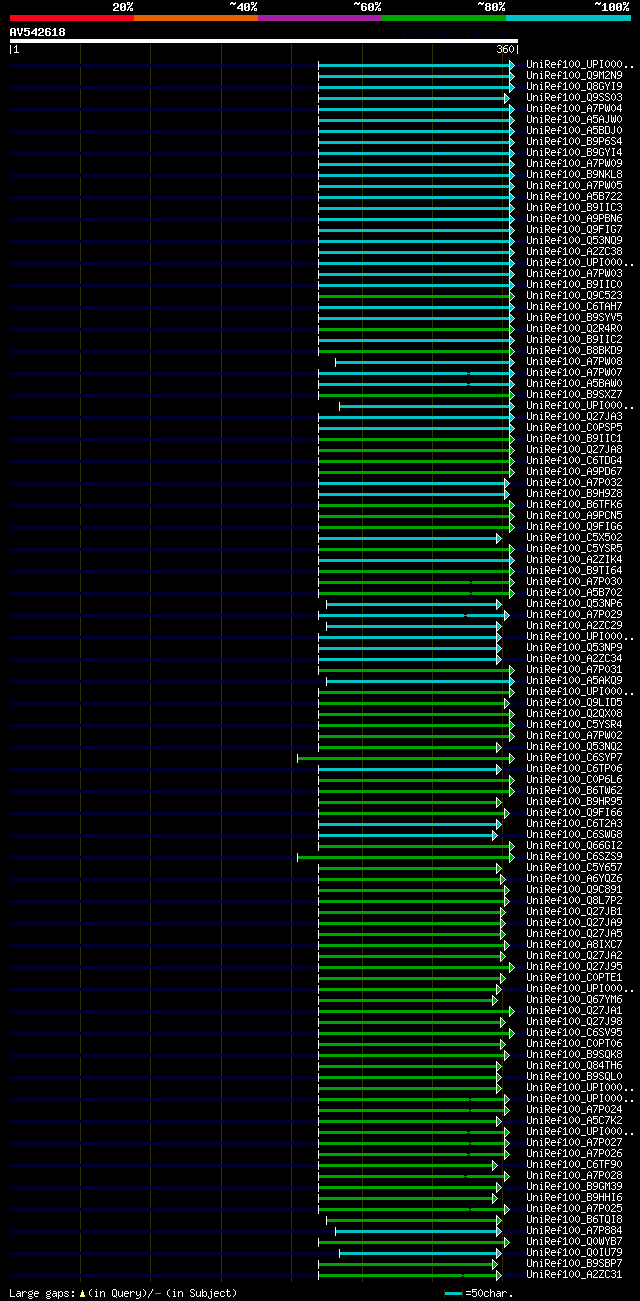
Task: Open hit UniRef100_A7PW04
Action: pyautogui.click(x=574, y=108)
